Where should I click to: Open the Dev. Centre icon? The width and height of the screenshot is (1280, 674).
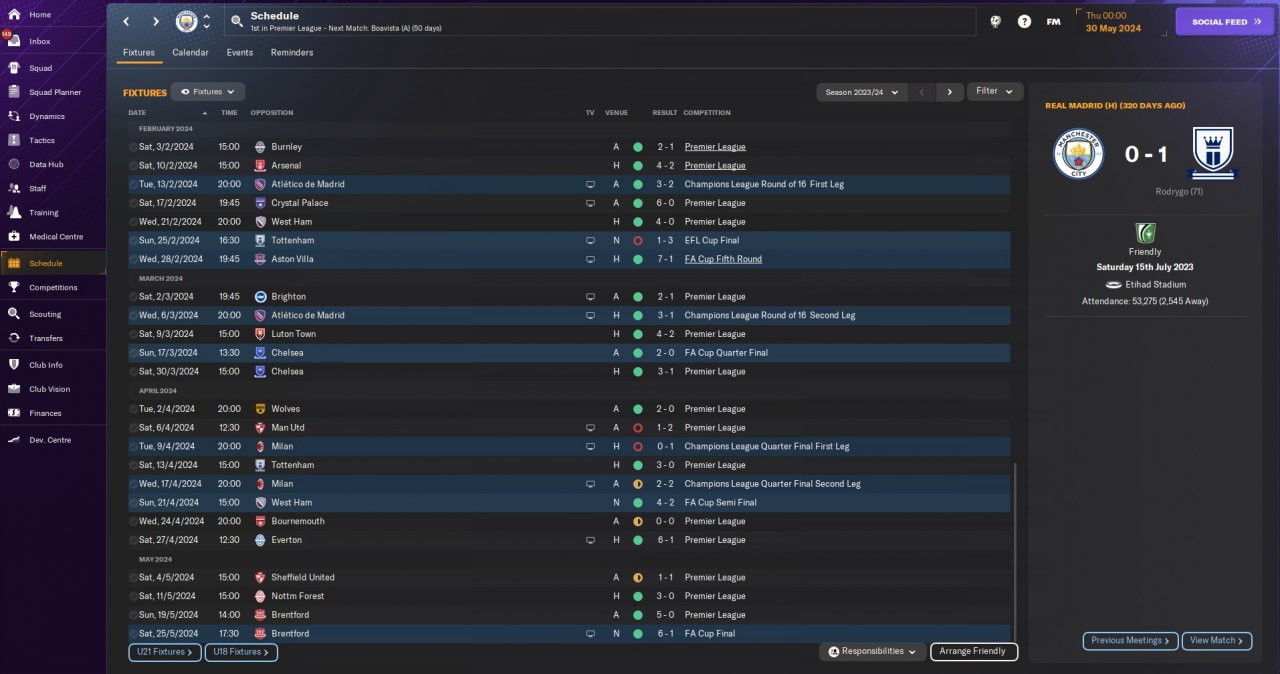(x=14, y=440)
